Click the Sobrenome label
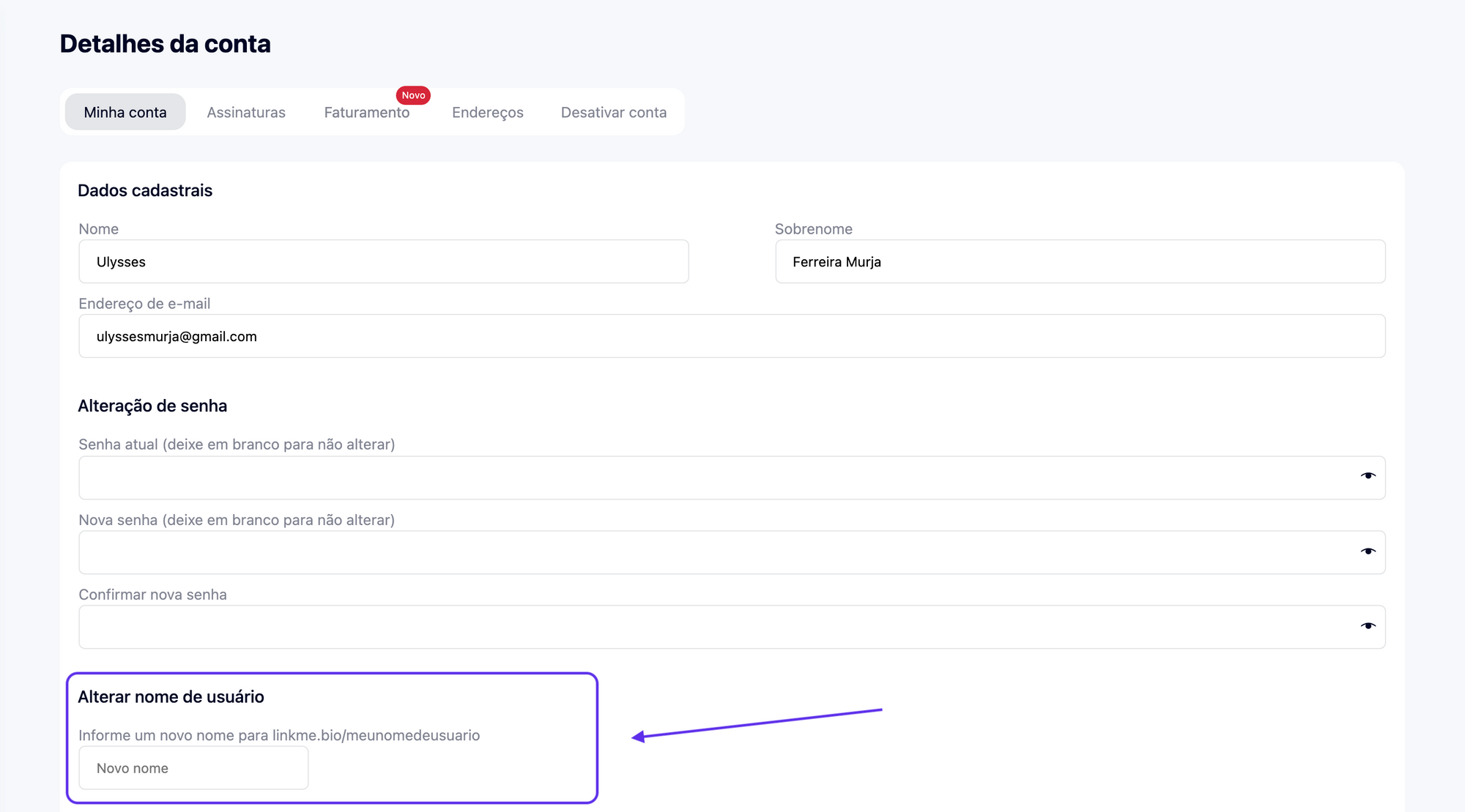Viewport: 1465px width, 812px height. 814,229
